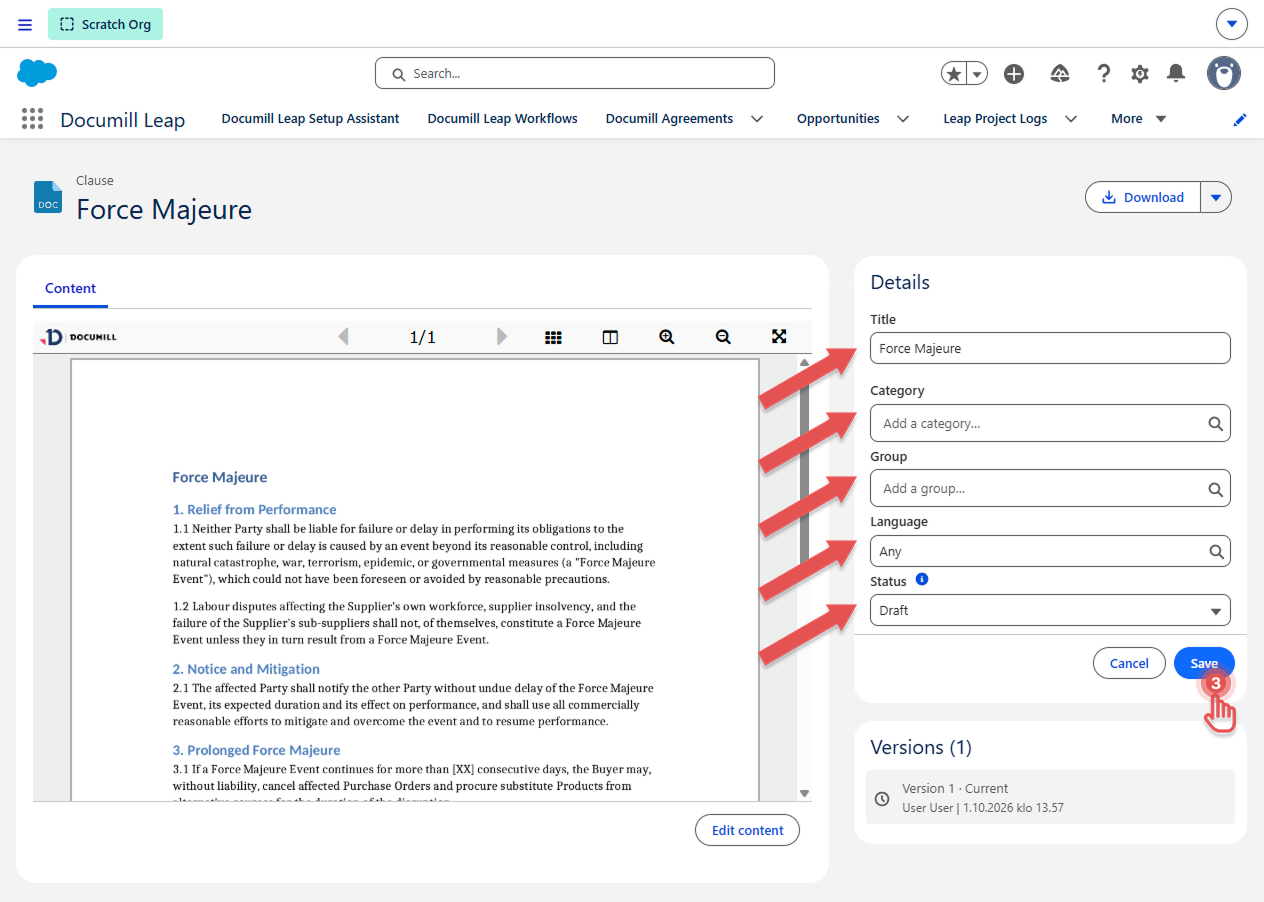The image size is (1264, 902).
Task: Open the Notifications bell
Action: [1176, 73]
